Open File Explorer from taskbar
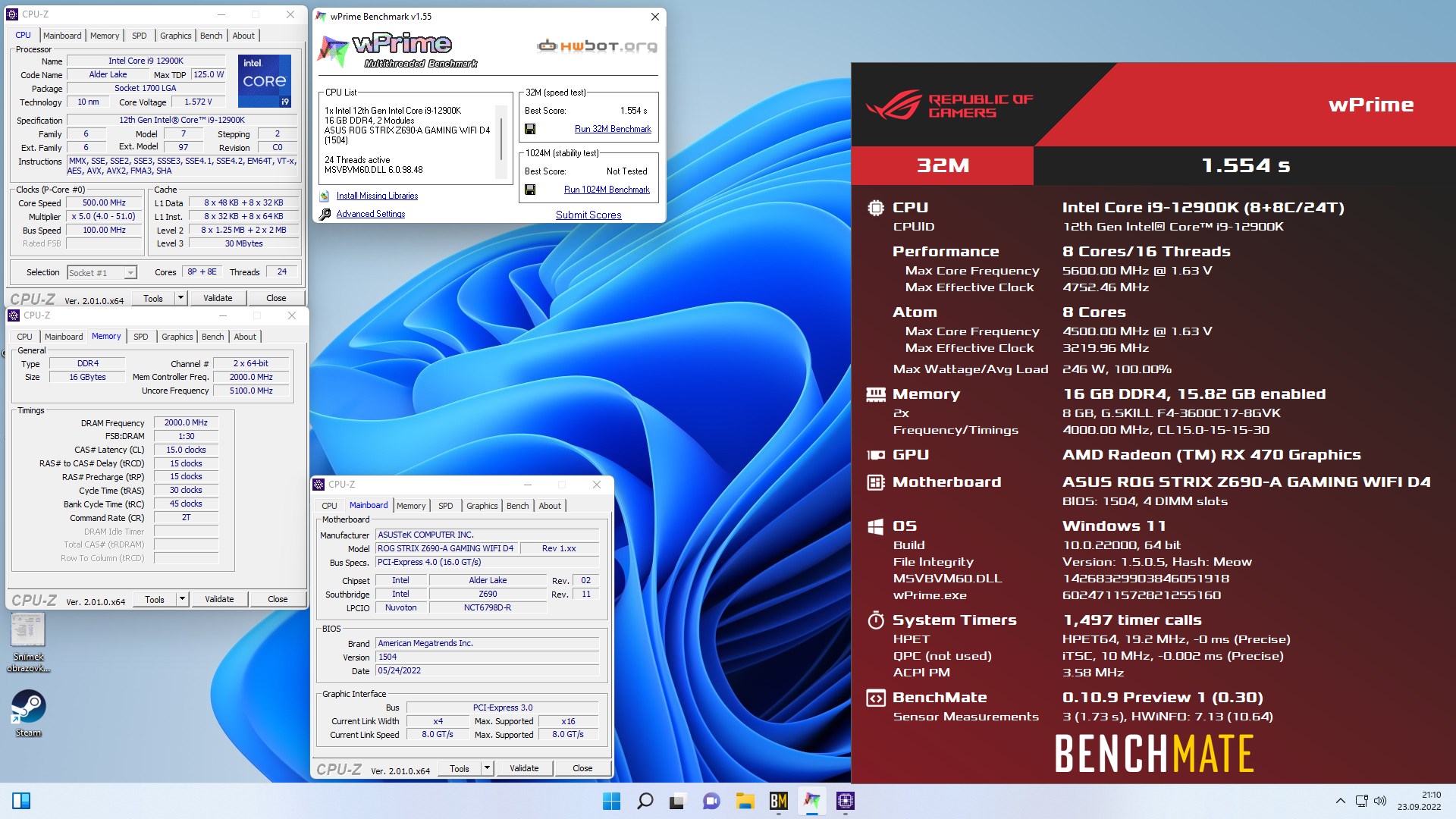Screen dimensions: 1456x819 [x=745, y=801]
